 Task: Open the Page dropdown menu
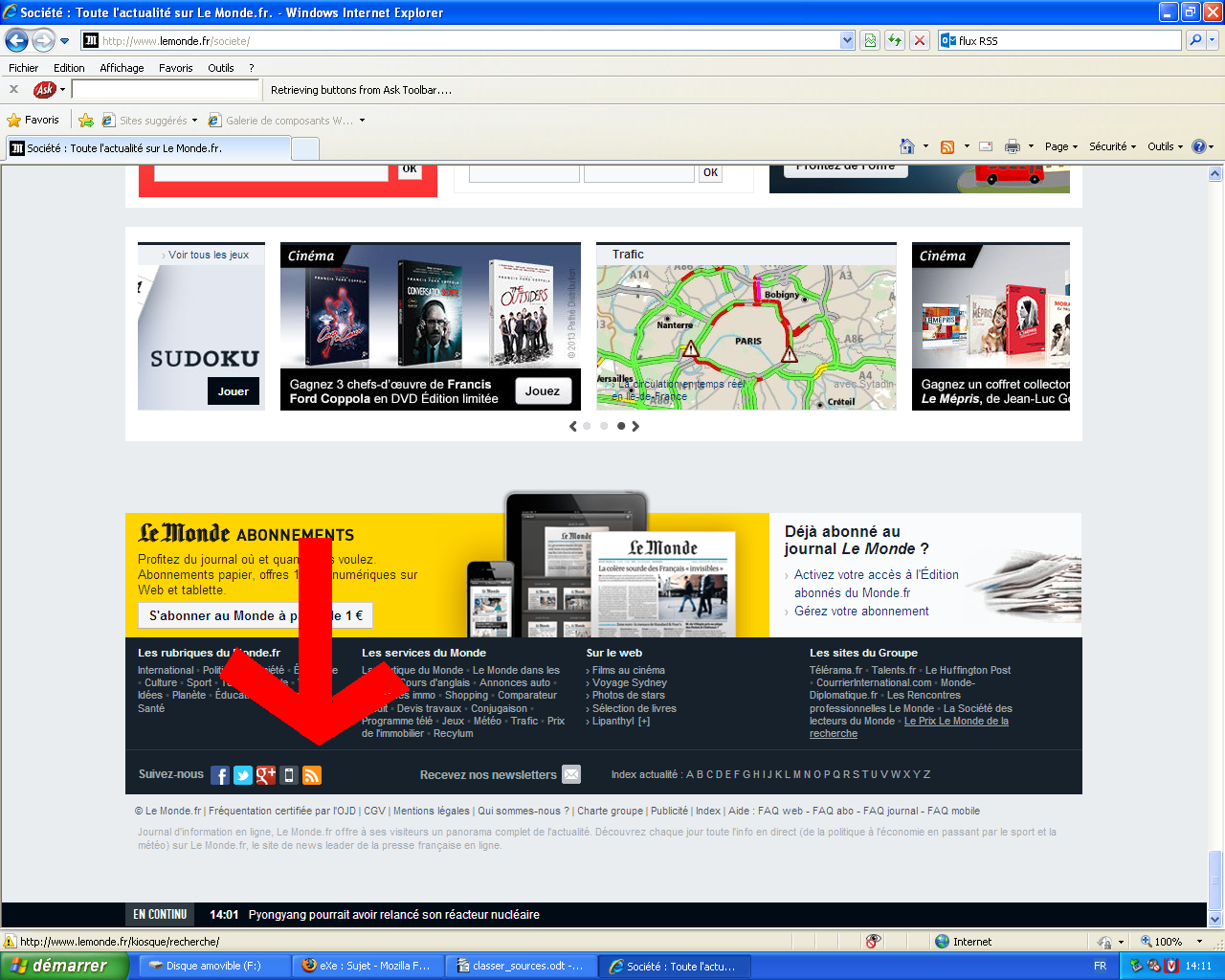pyautogui.click(x=1061, y=146)
